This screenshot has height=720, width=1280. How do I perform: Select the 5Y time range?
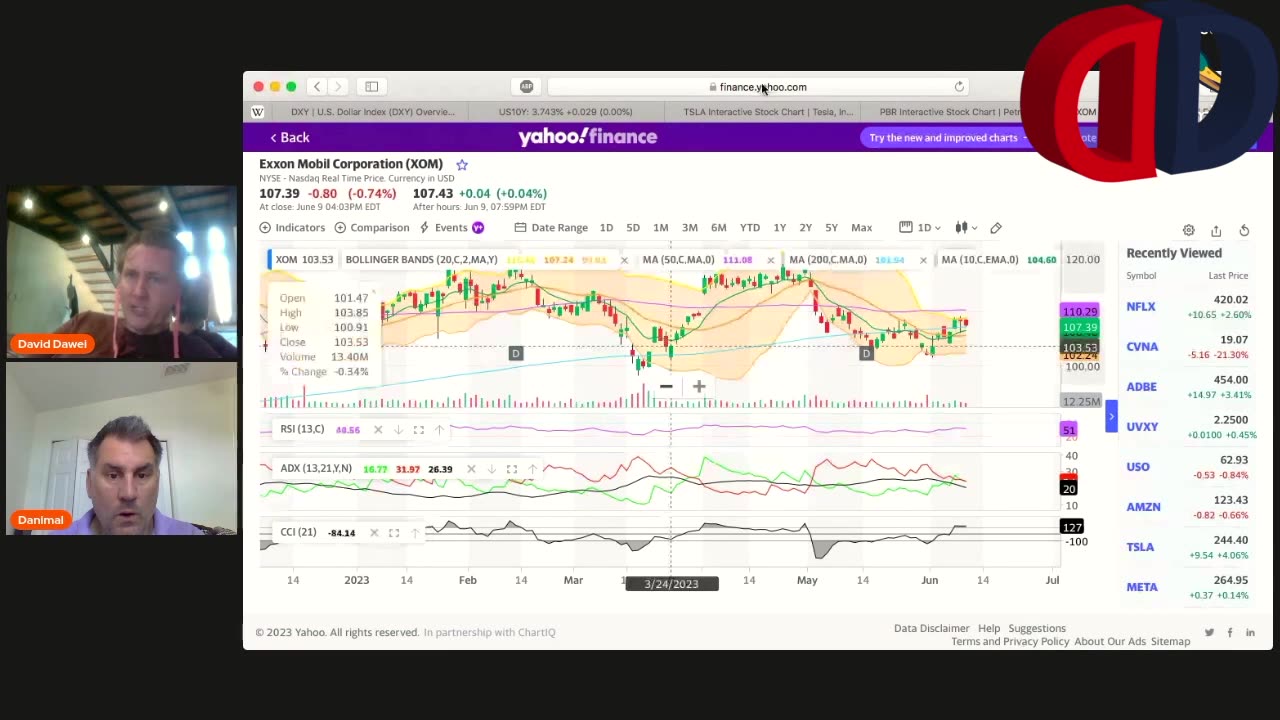point(832,228)
